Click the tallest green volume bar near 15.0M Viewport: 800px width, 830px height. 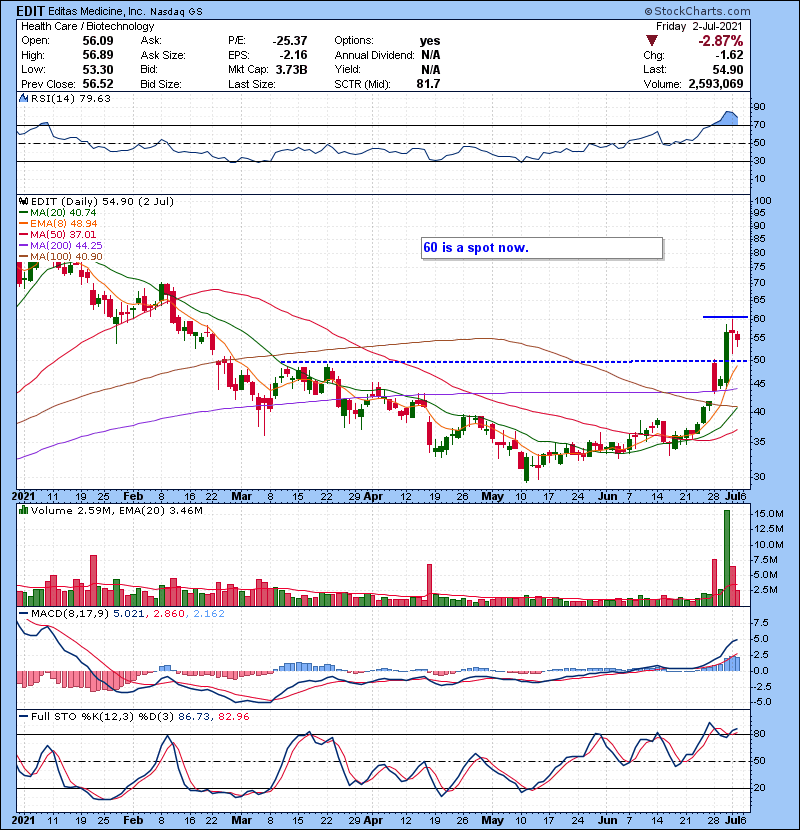[x=726, y=558]
